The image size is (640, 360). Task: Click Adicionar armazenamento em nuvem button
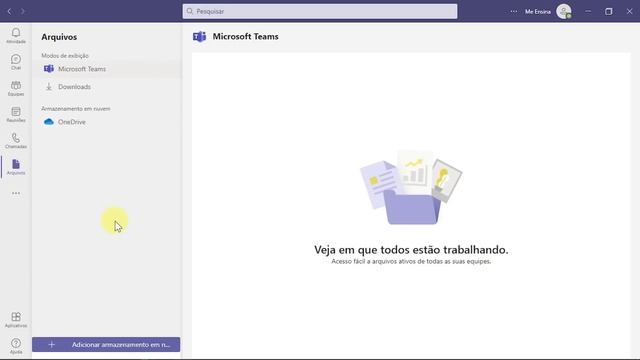pyautogui.click(x=106, y=344)
